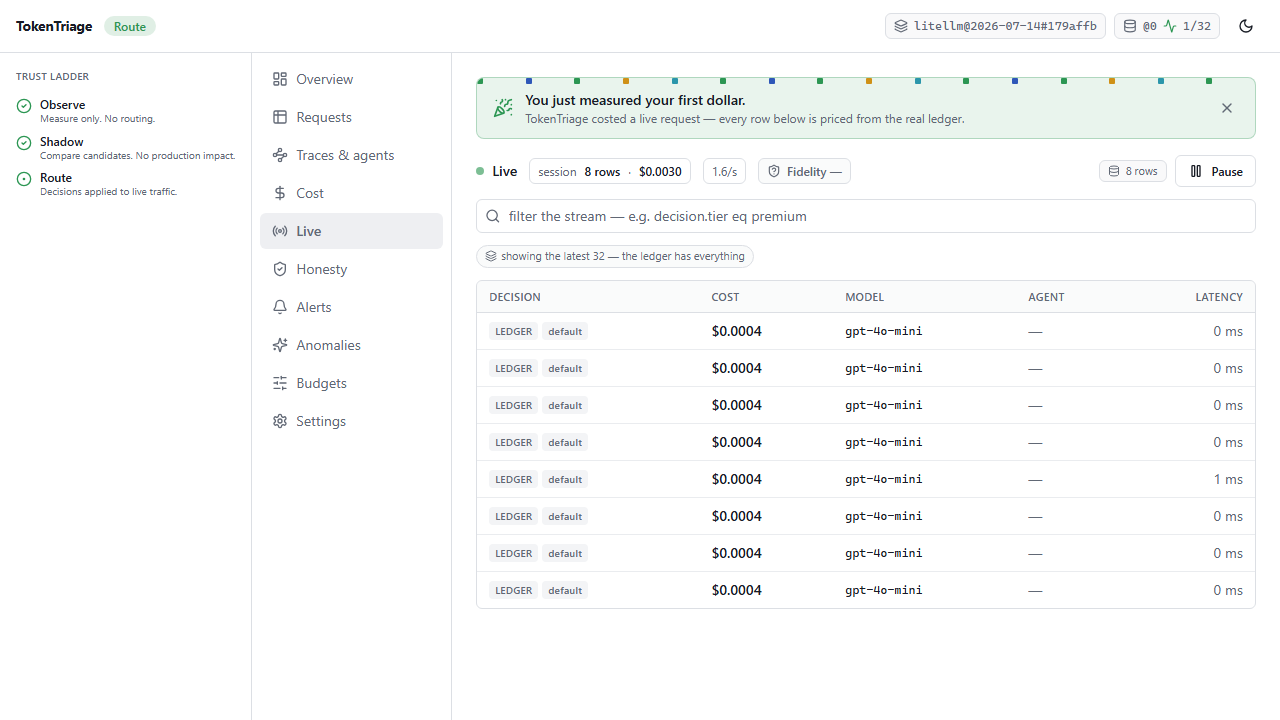Select the Live nav item
This screenshot has height=720, width=1280.
[x=351, y=231]
